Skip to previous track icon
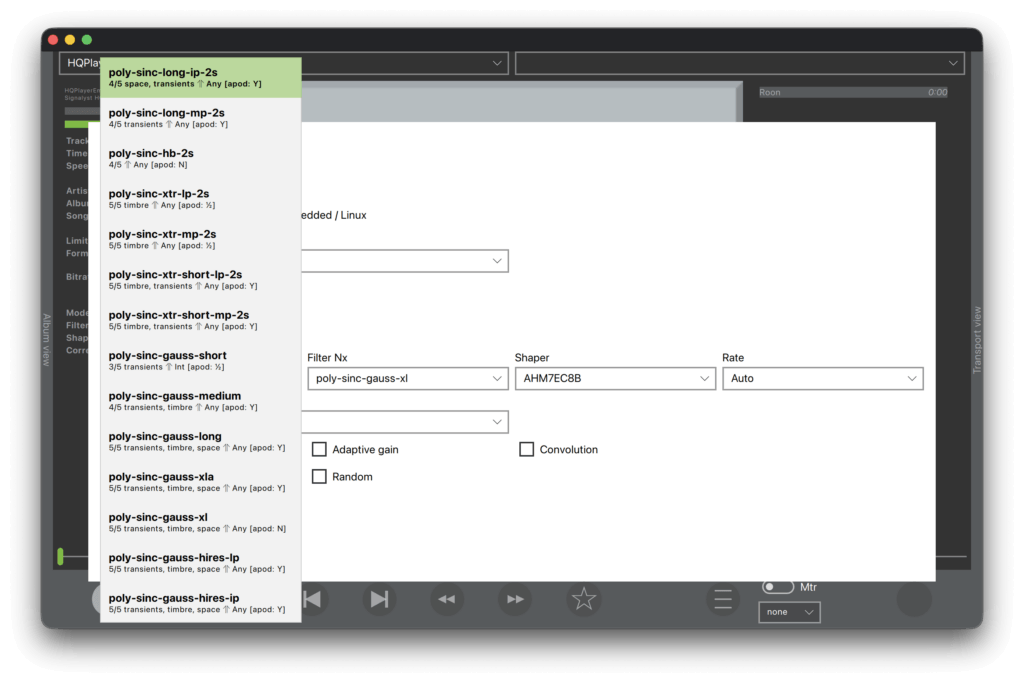Screen dimensions: 1024x683 click(313, 599)
